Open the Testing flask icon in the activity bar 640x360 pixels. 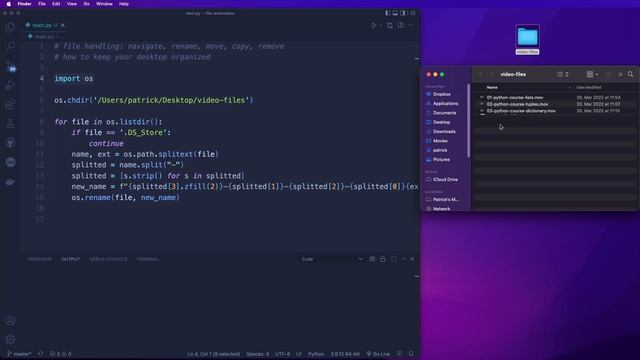point(11,123)
